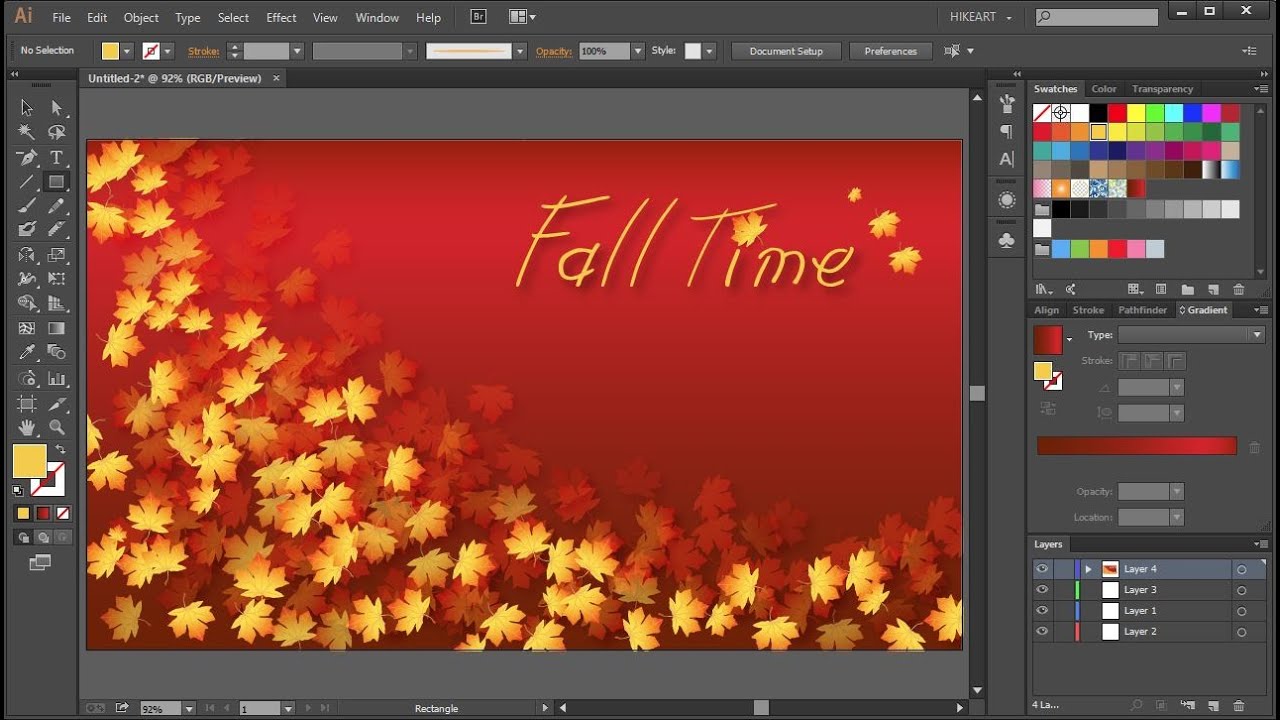The width and height of the screenshot is (1280, 720).
Task: Switch to Color fill mode in the toolbox
Action: [x=23, y=513]
